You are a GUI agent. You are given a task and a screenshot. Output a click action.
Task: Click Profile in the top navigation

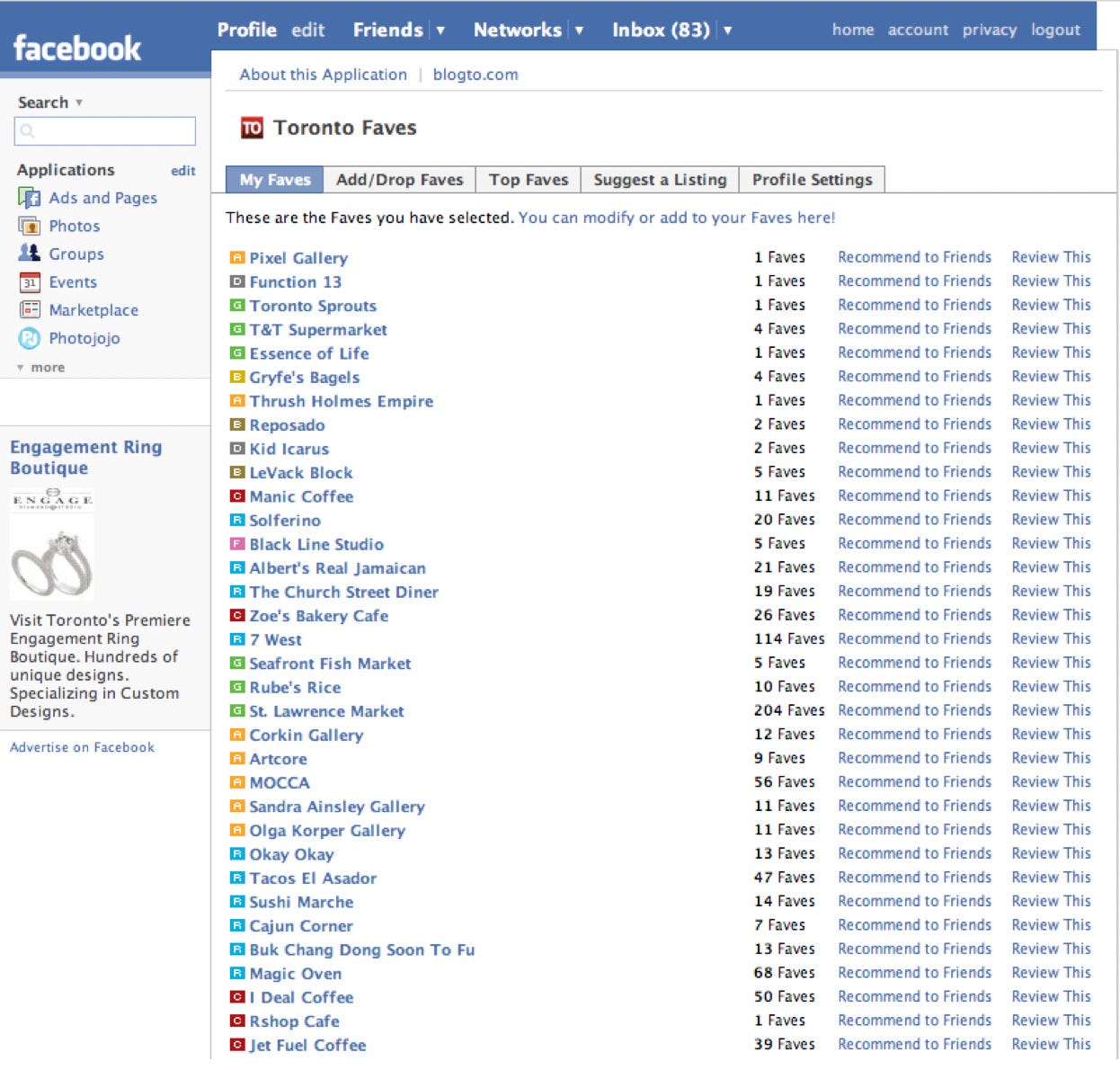coord(246,30)
